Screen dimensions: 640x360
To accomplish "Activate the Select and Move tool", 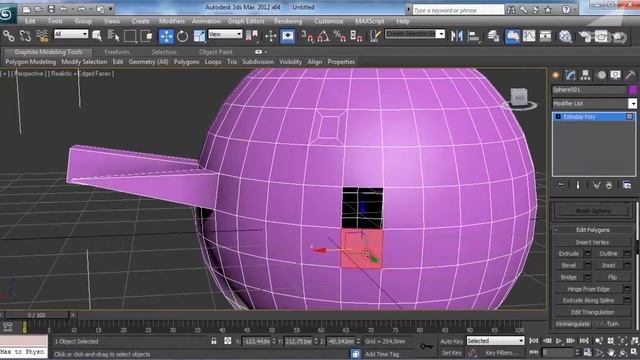I will coord(166,36).
